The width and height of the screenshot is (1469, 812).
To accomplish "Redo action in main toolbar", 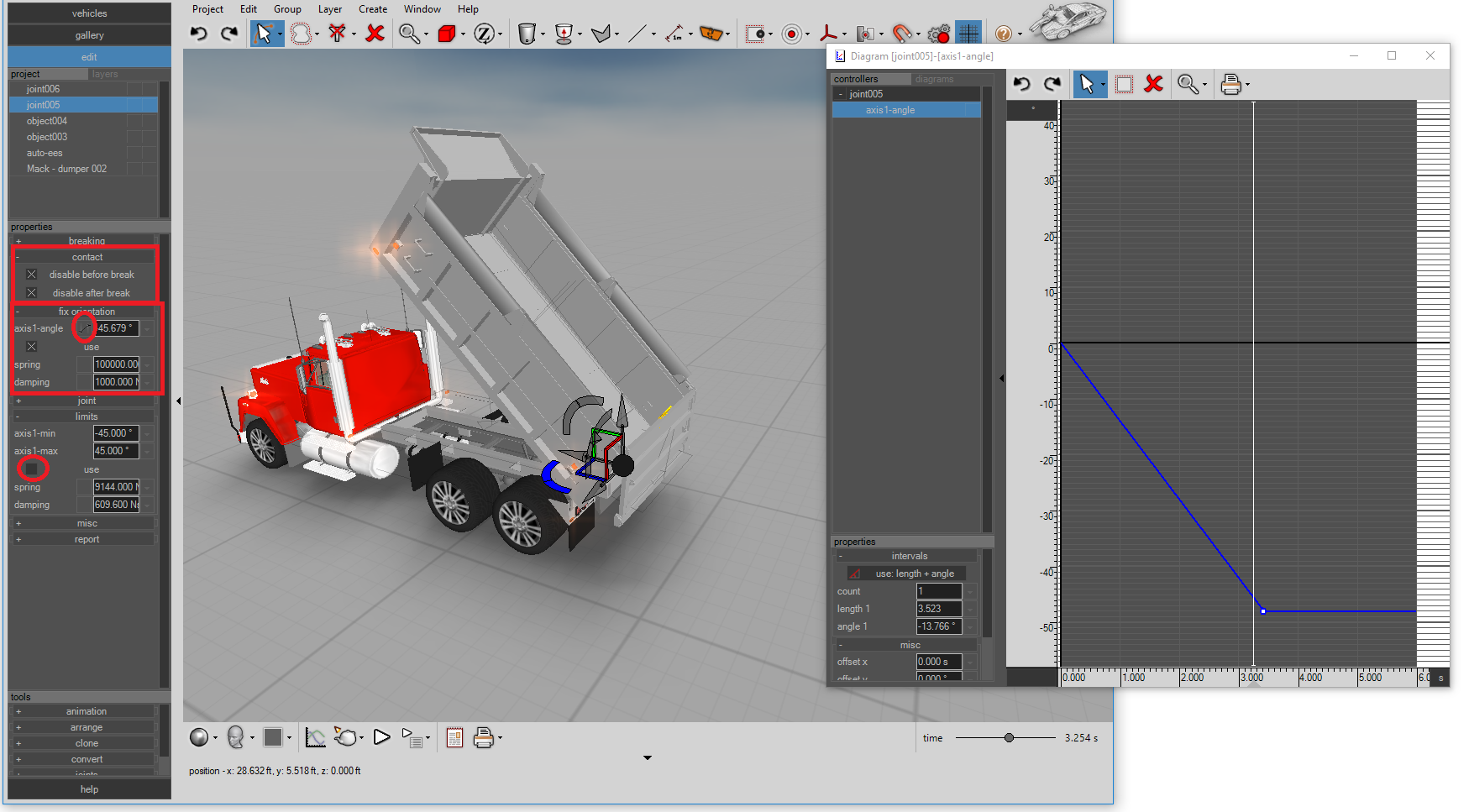I will (229, 34).
